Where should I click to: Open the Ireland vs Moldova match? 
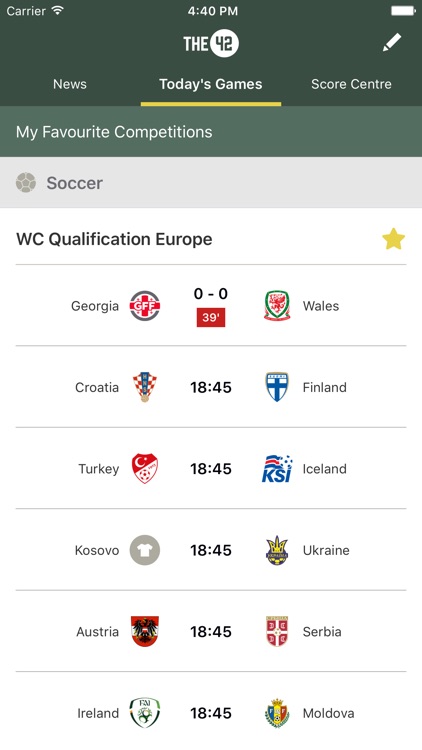(211, 713)
